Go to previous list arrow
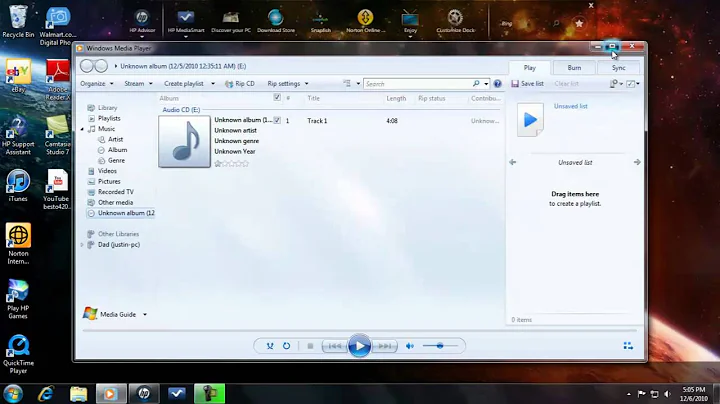 pyautogui.click(x=513, y=162)
